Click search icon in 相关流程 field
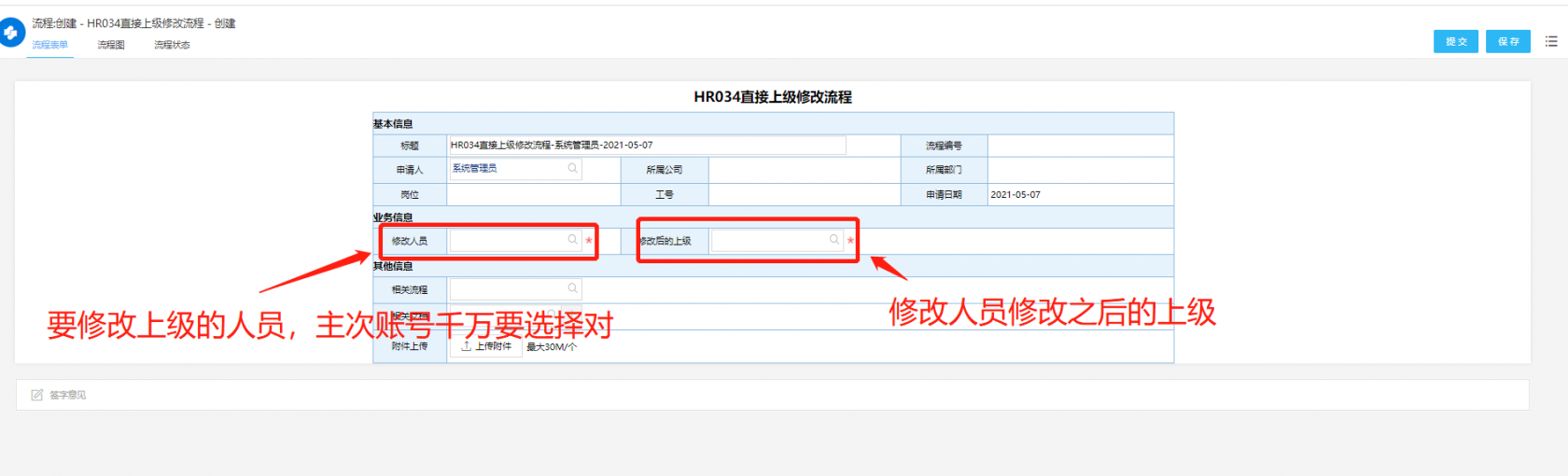 point(572,288)
